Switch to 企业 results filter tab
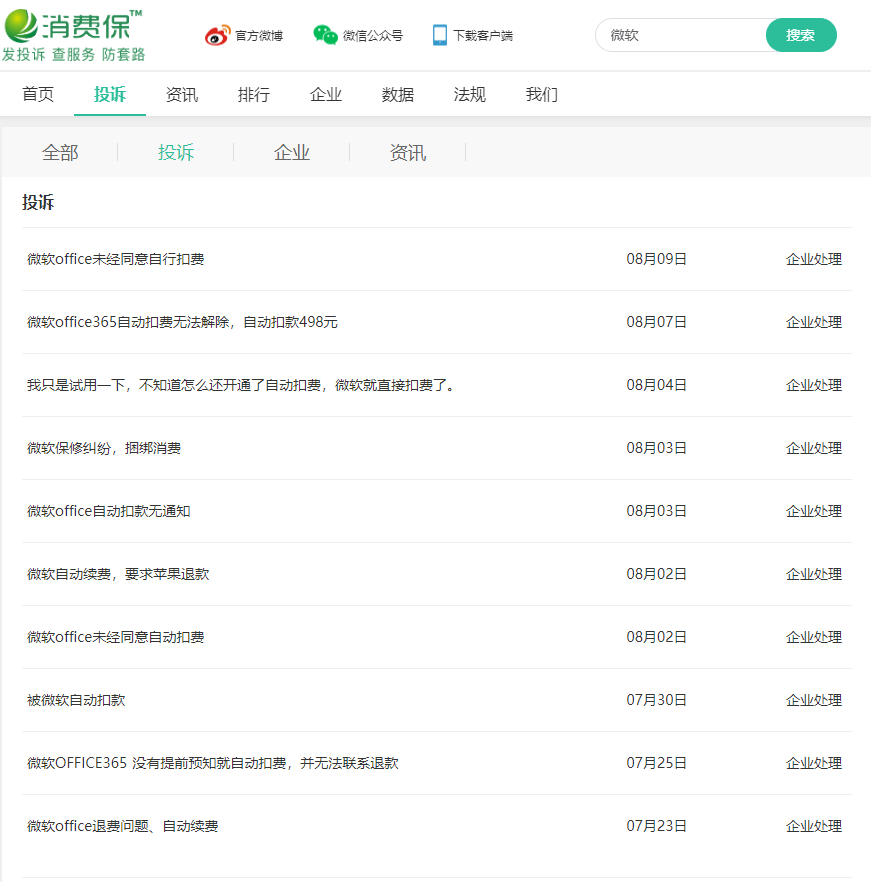 pos(292,152)
